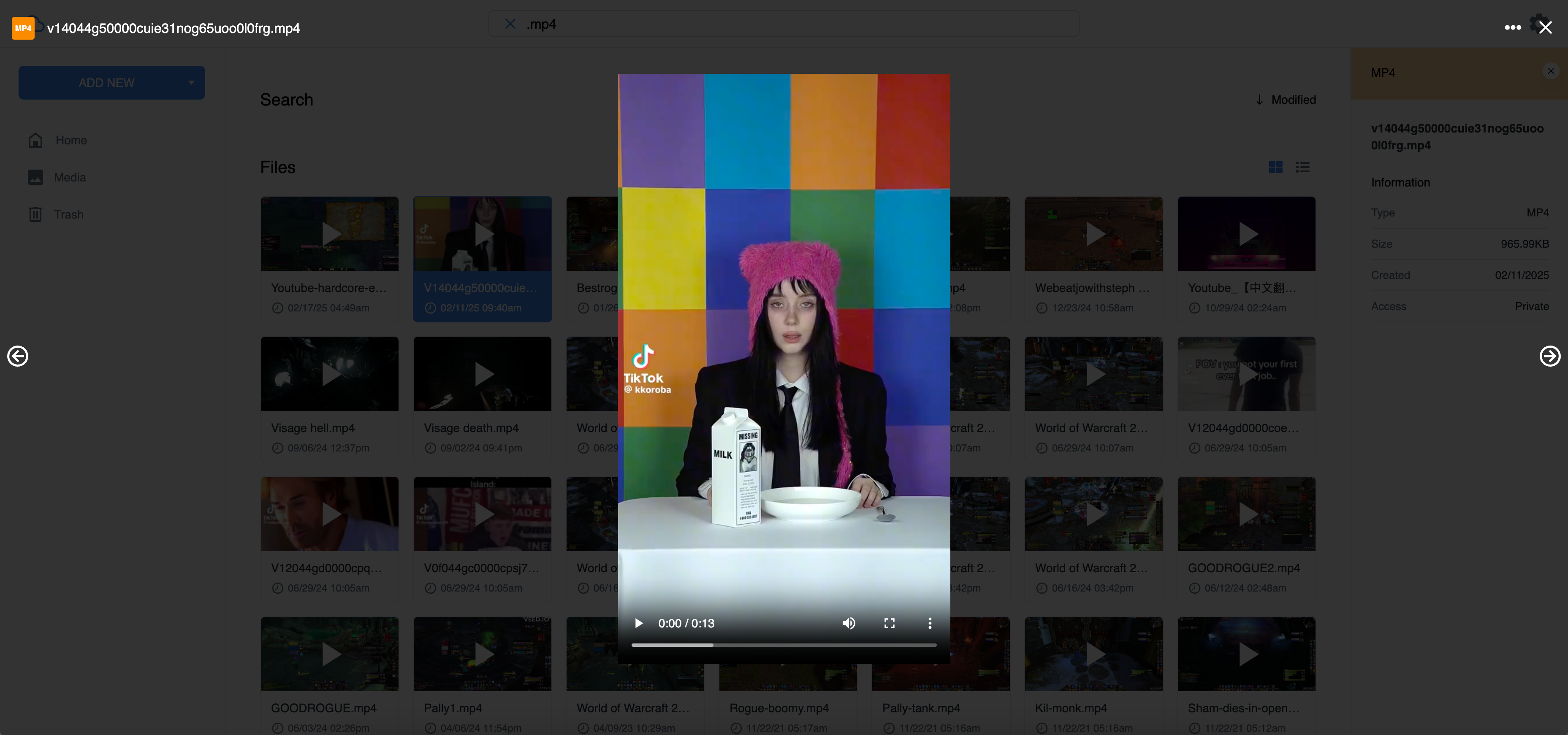The width and height of the screenshot is (1568, 735).
Task: Clear the .mp4 search query
Action: pyautogui.click(x=510, y=24)
